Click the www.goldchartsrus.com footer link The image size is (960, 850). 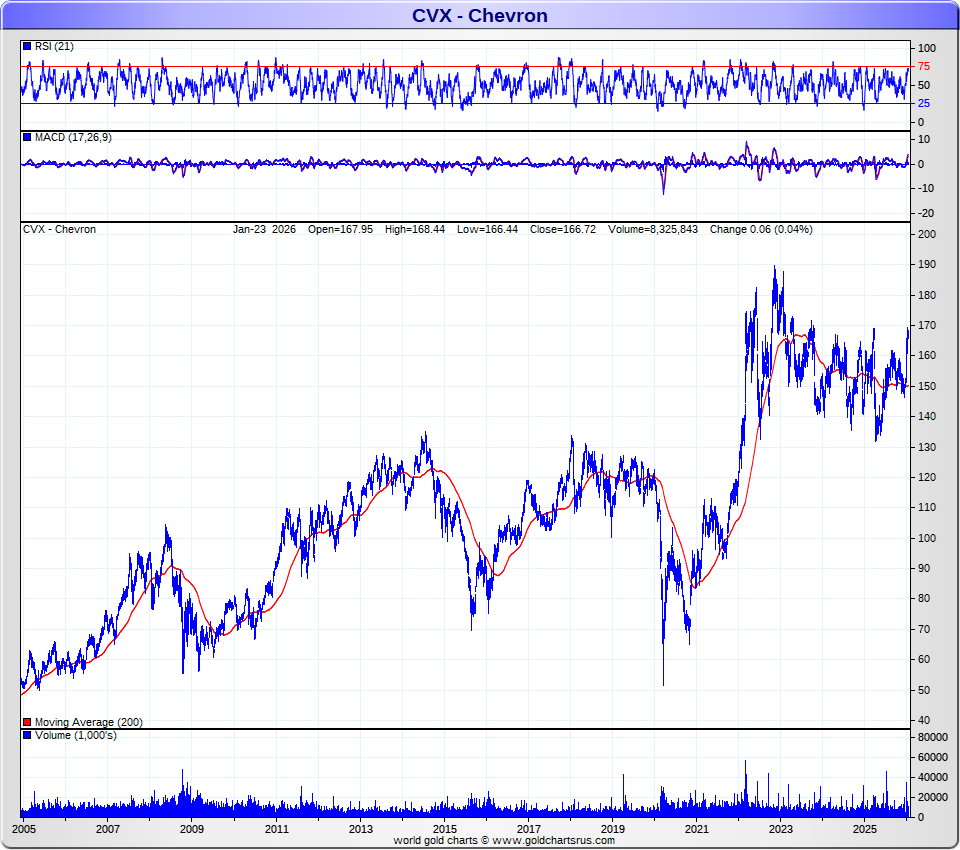(x=554, y=841)
